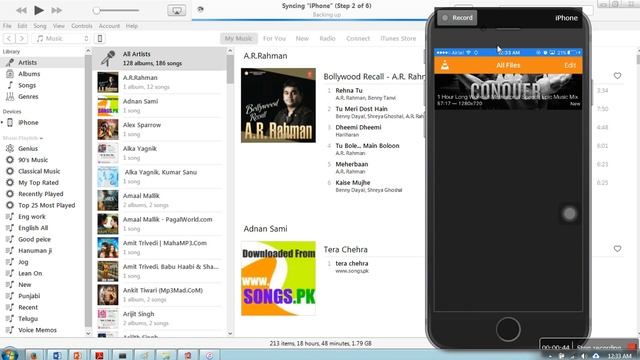Select Ankit Tiwari in the artist list
640x360 pixels.
click(160, 295)
